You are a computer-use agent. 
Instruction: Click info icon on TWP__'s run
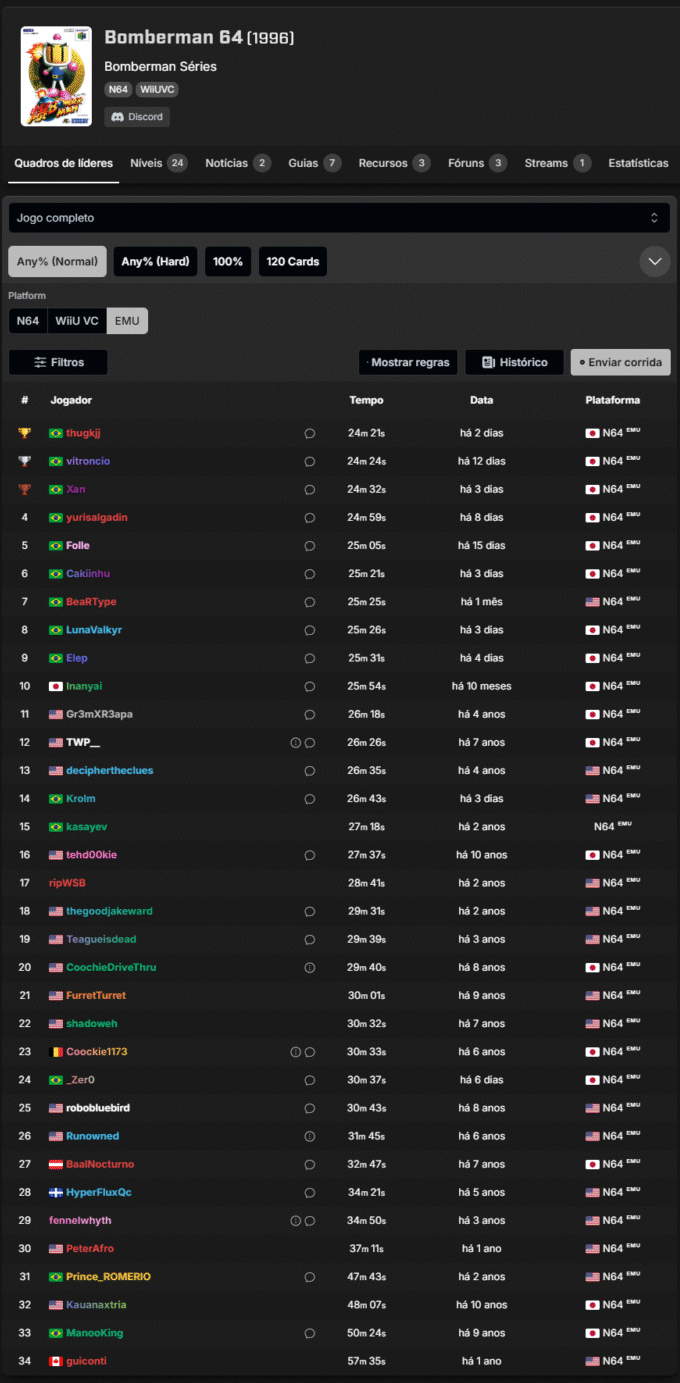pyautogui.click(x=295, y=743)
